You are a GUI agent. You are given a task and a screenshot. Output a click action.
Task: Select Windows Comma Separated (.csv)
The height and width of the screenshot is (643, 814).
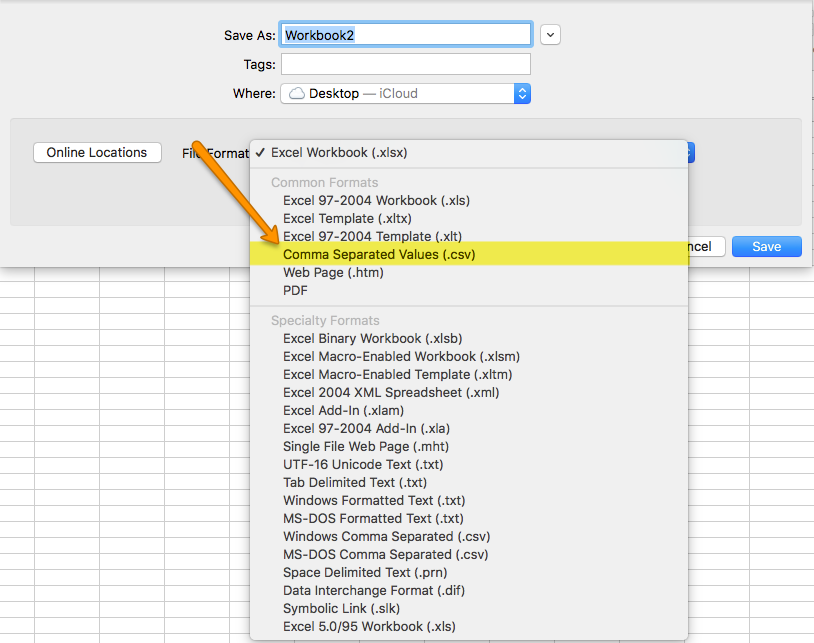pyautogui.click(x=469, y=537)
